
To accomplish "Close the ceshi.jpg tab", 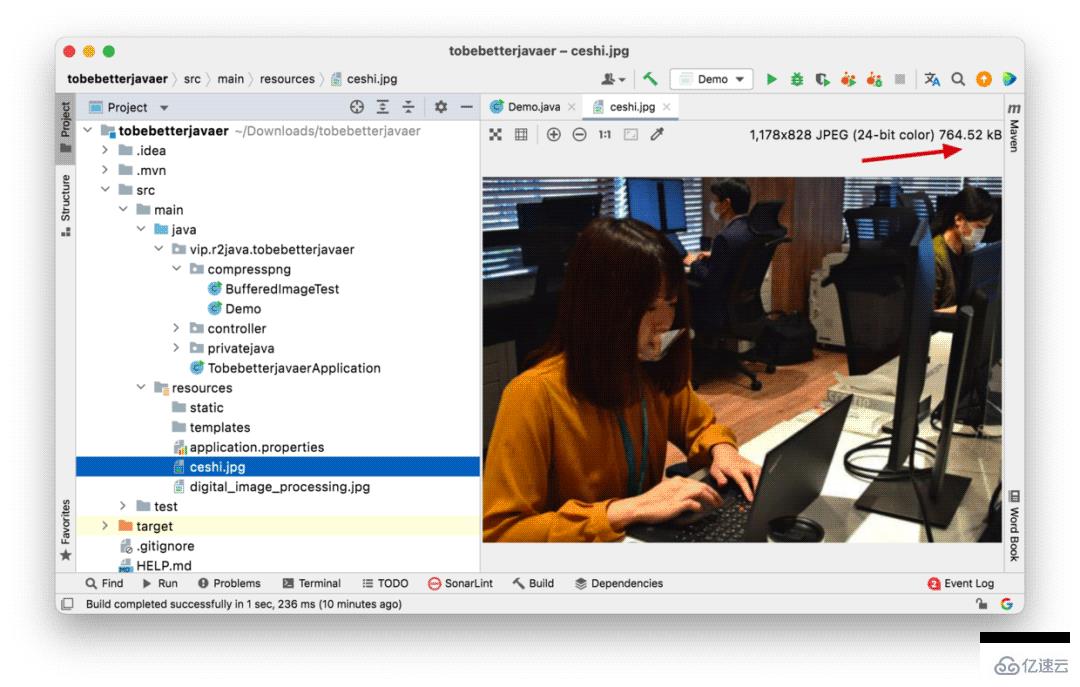I will click(667, 107).
